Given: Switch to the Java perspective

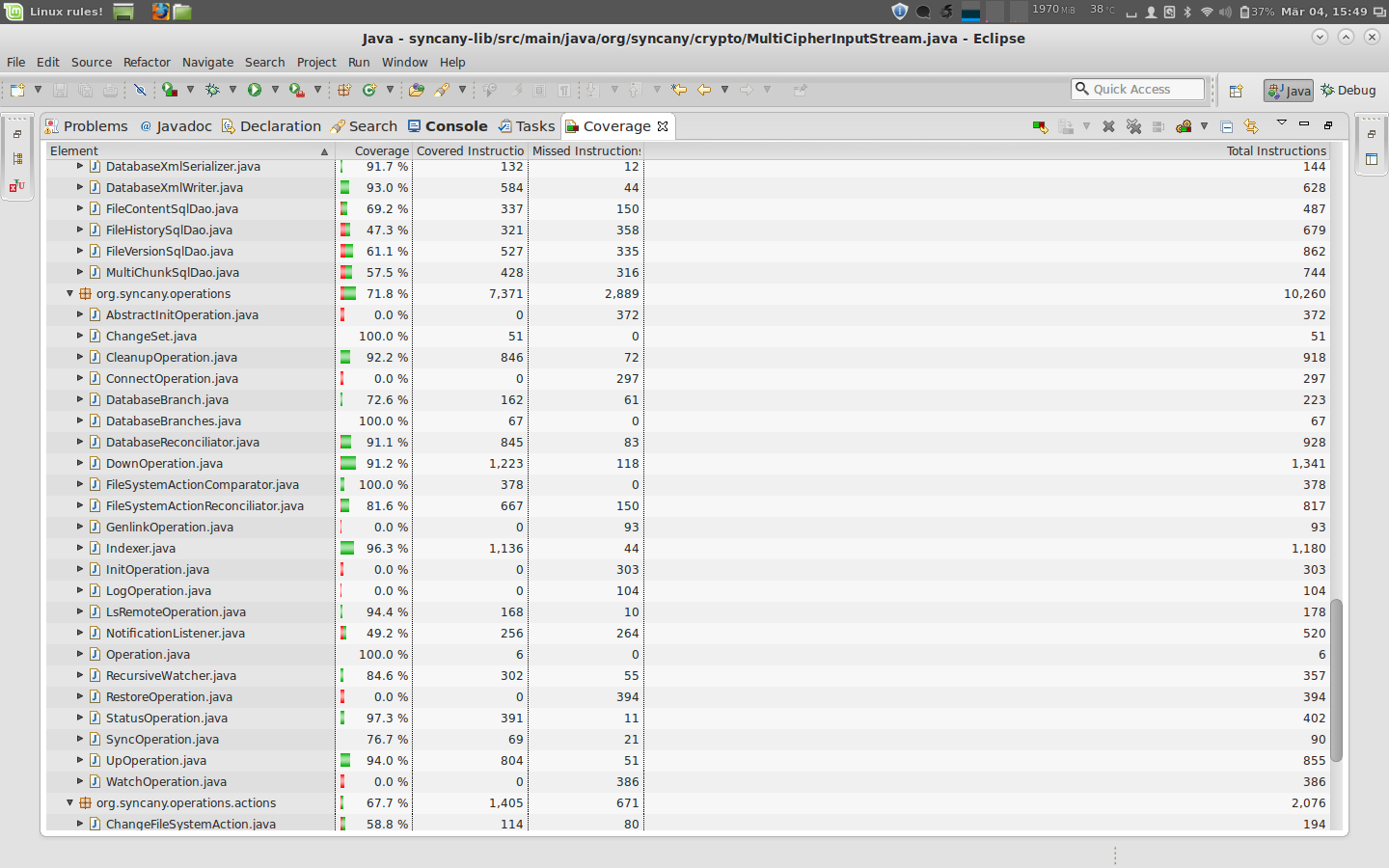Looking at the screenshot, I should [x=1289, y=91].
